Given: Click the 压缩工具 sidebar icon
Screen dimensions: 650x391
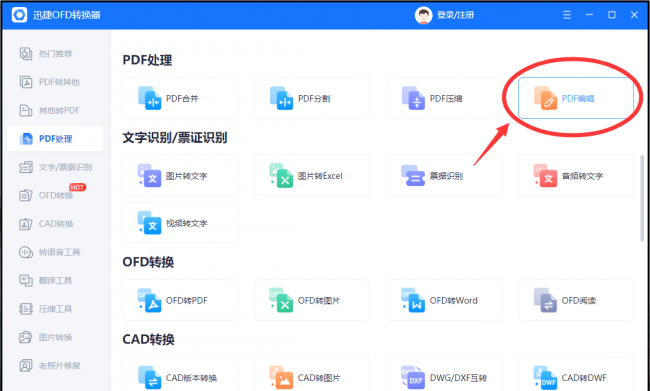Looking at the screenshot, I should tap(26, 309).
